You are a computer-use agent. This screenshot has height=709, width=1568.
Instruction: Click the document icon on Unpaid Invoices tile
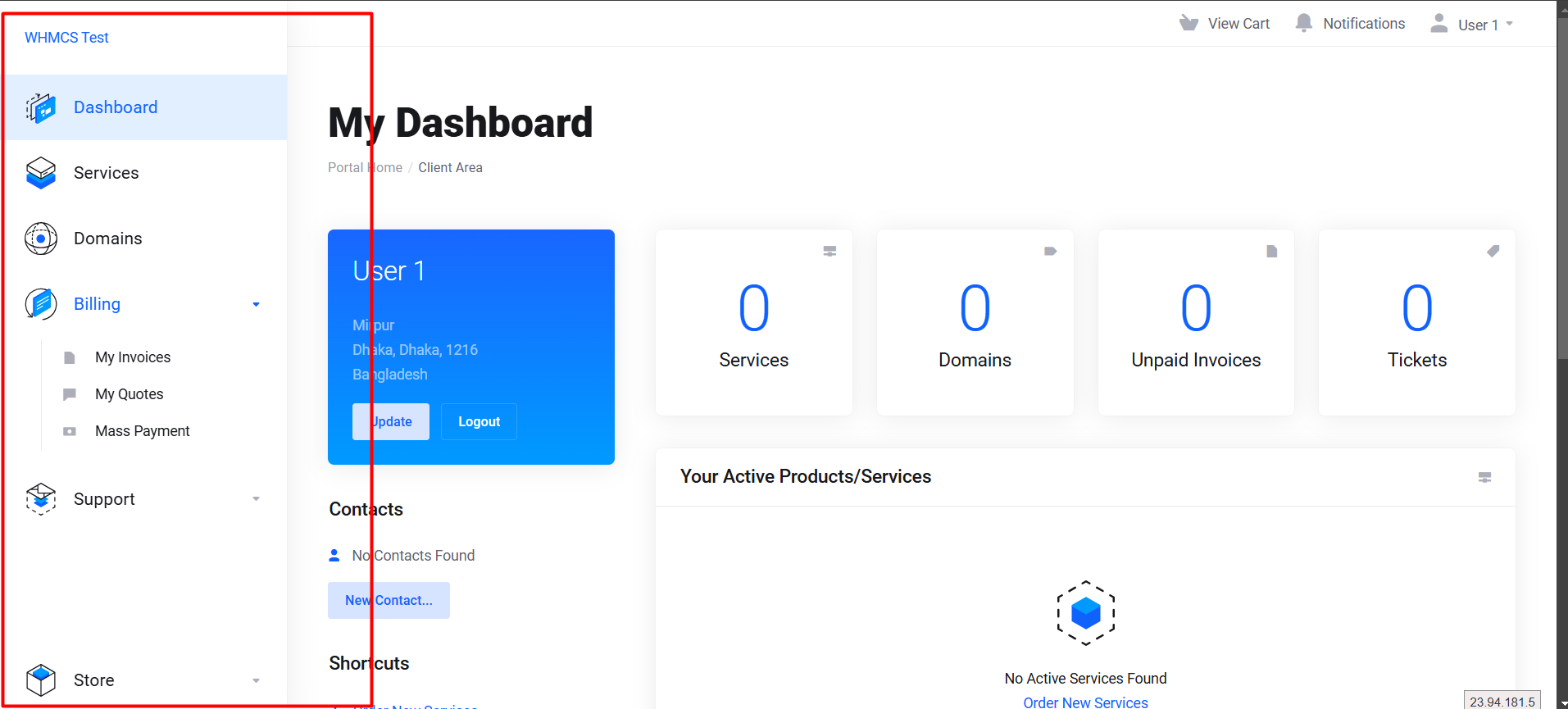[x=1272, y=252]
